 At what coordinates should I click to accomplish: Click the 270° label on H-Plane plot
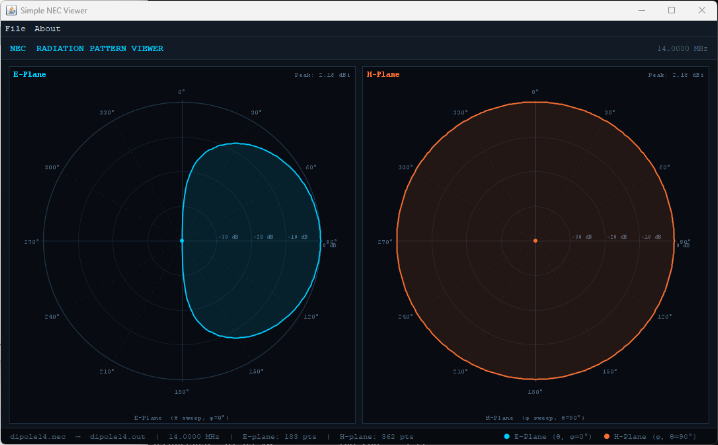385,242
